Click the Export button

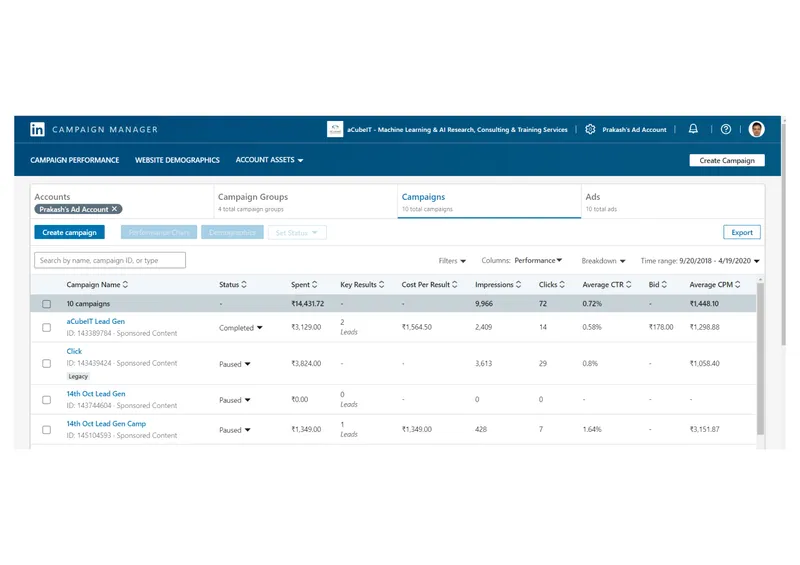tap(742, 232)
